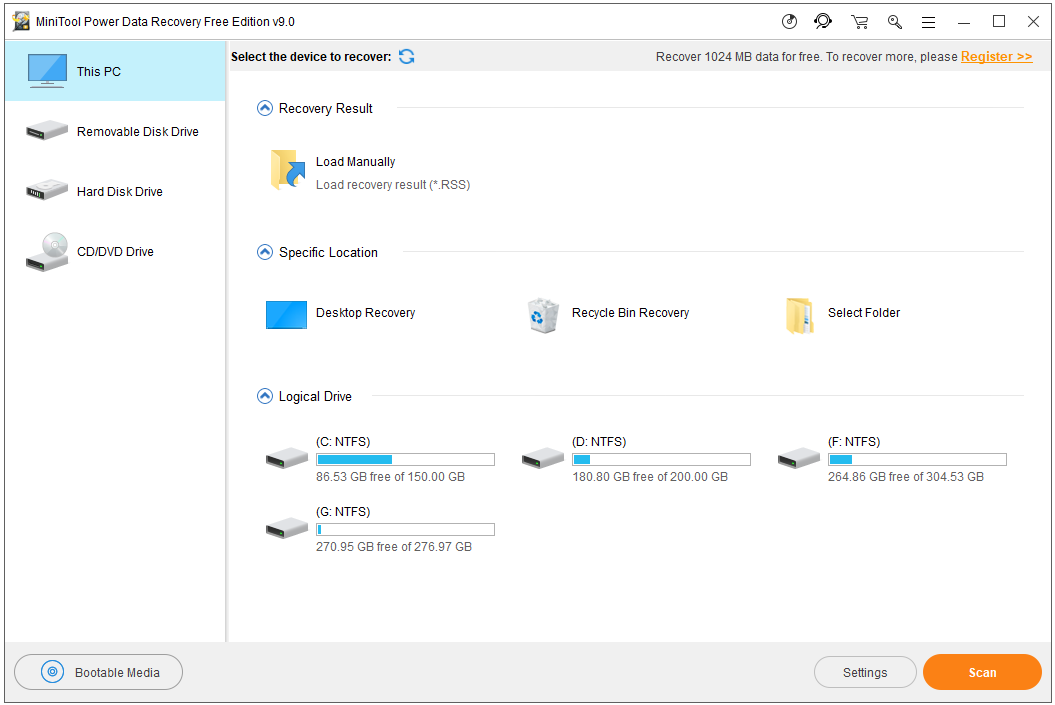
Task: Click the Select Folder label
Action: (x=864, y=313)
